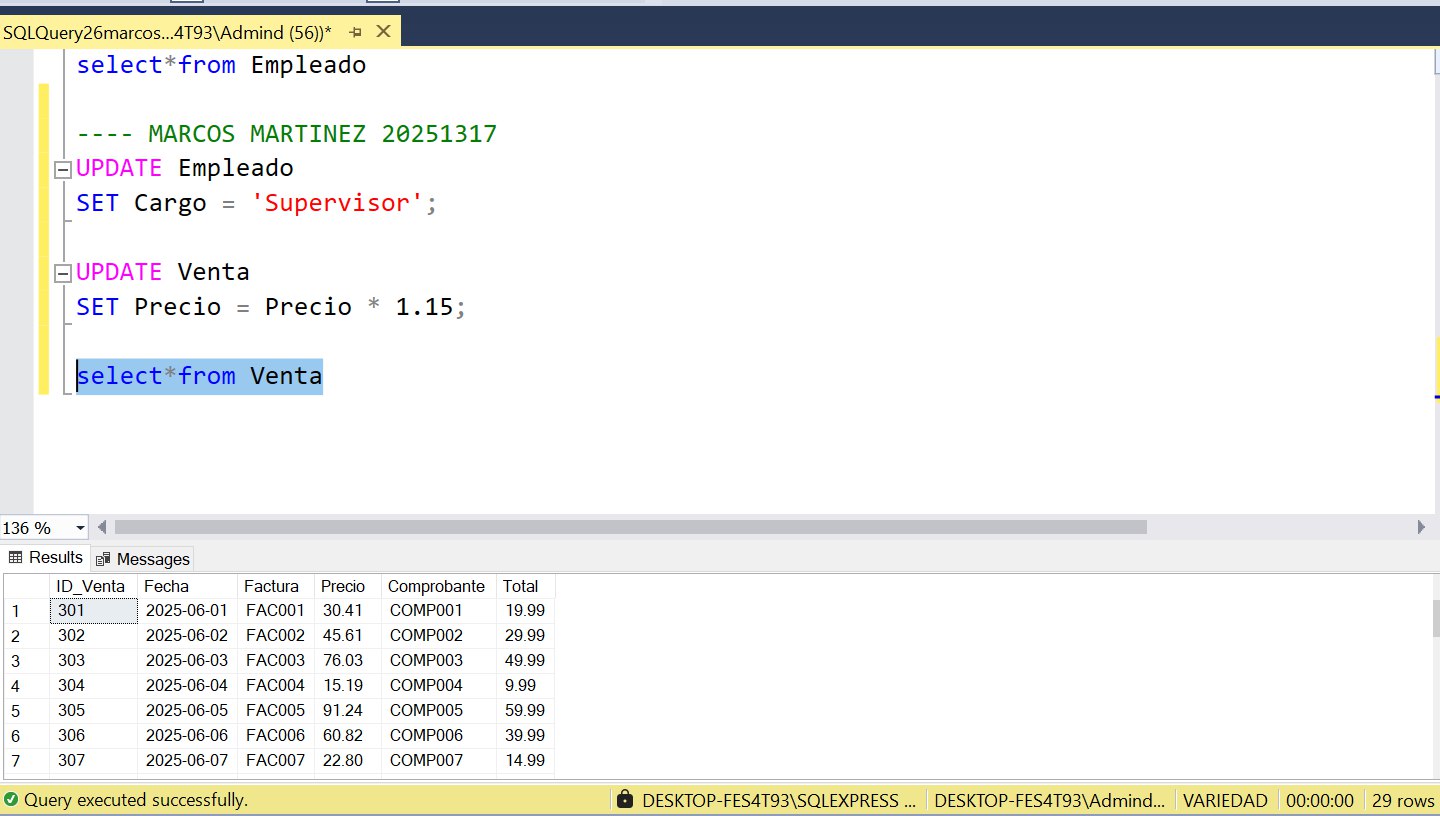Click the Results tab grid icon
1440x816 pixels.
(16, 558)
